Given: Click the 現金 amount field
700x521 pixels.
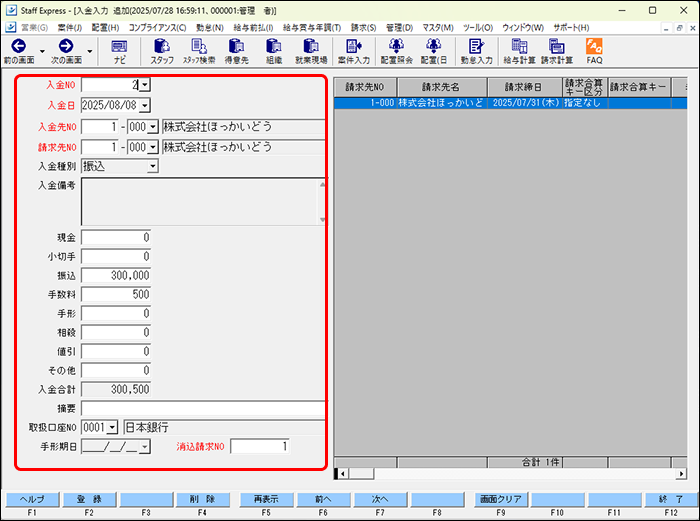Looking at the screenshot, I should tap(116, 238).
